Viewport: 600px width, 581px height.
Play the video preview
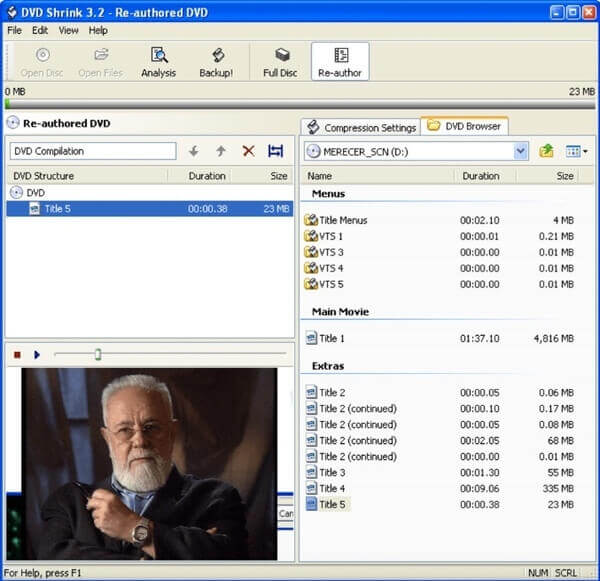37,355
